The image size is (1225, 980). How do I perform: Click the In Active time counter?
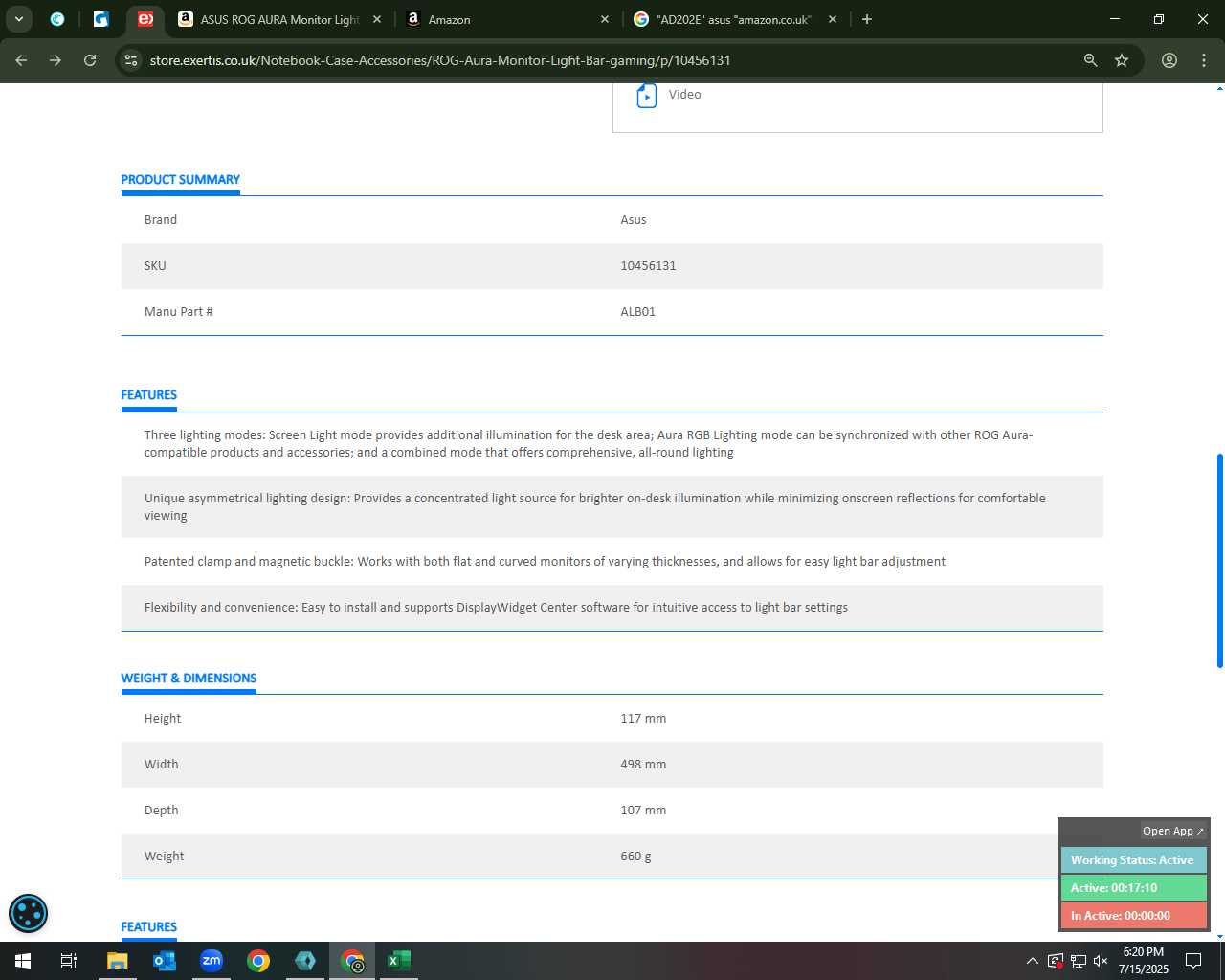(x=1133, y=915)
